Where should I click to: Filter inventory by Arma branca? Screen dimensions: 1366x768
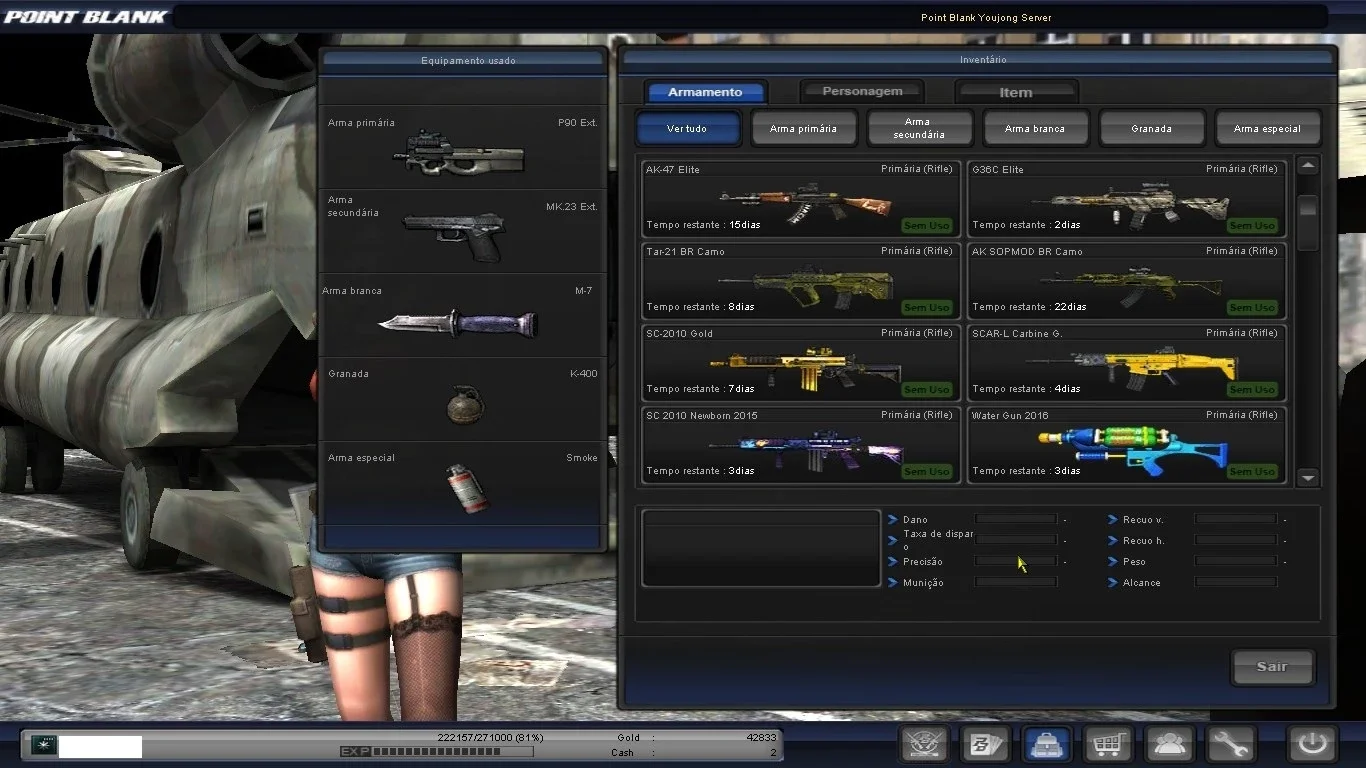(x=1035, y=128)
